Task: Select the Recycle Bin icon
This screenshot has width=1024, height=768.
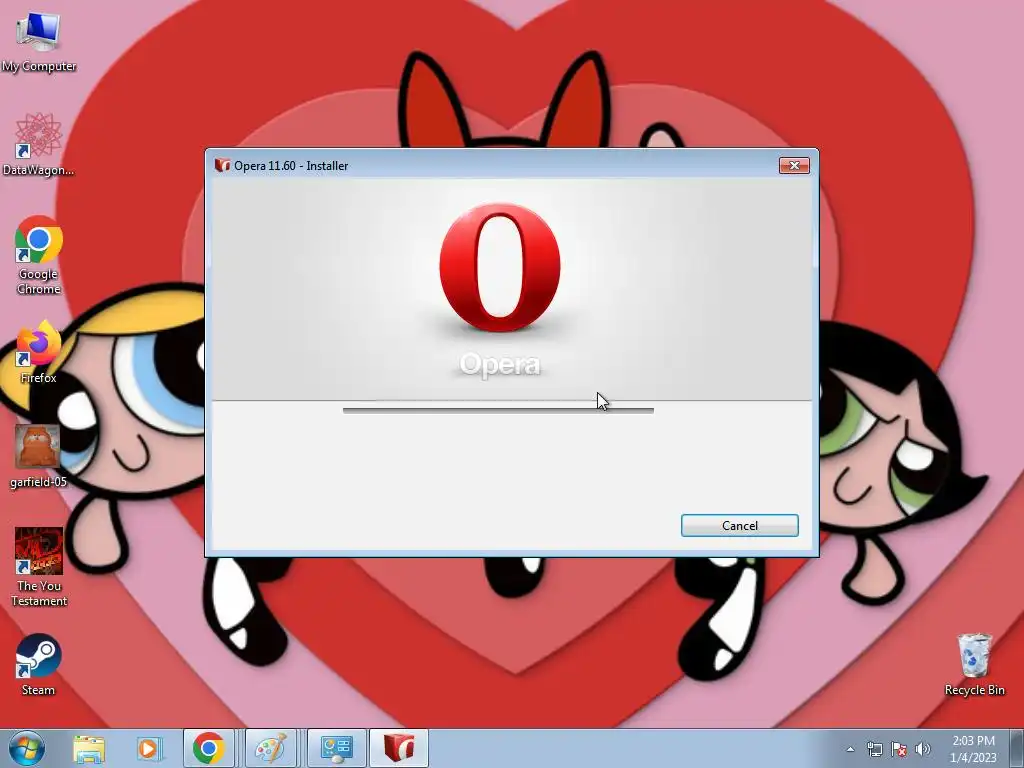Action: [974, 665]
